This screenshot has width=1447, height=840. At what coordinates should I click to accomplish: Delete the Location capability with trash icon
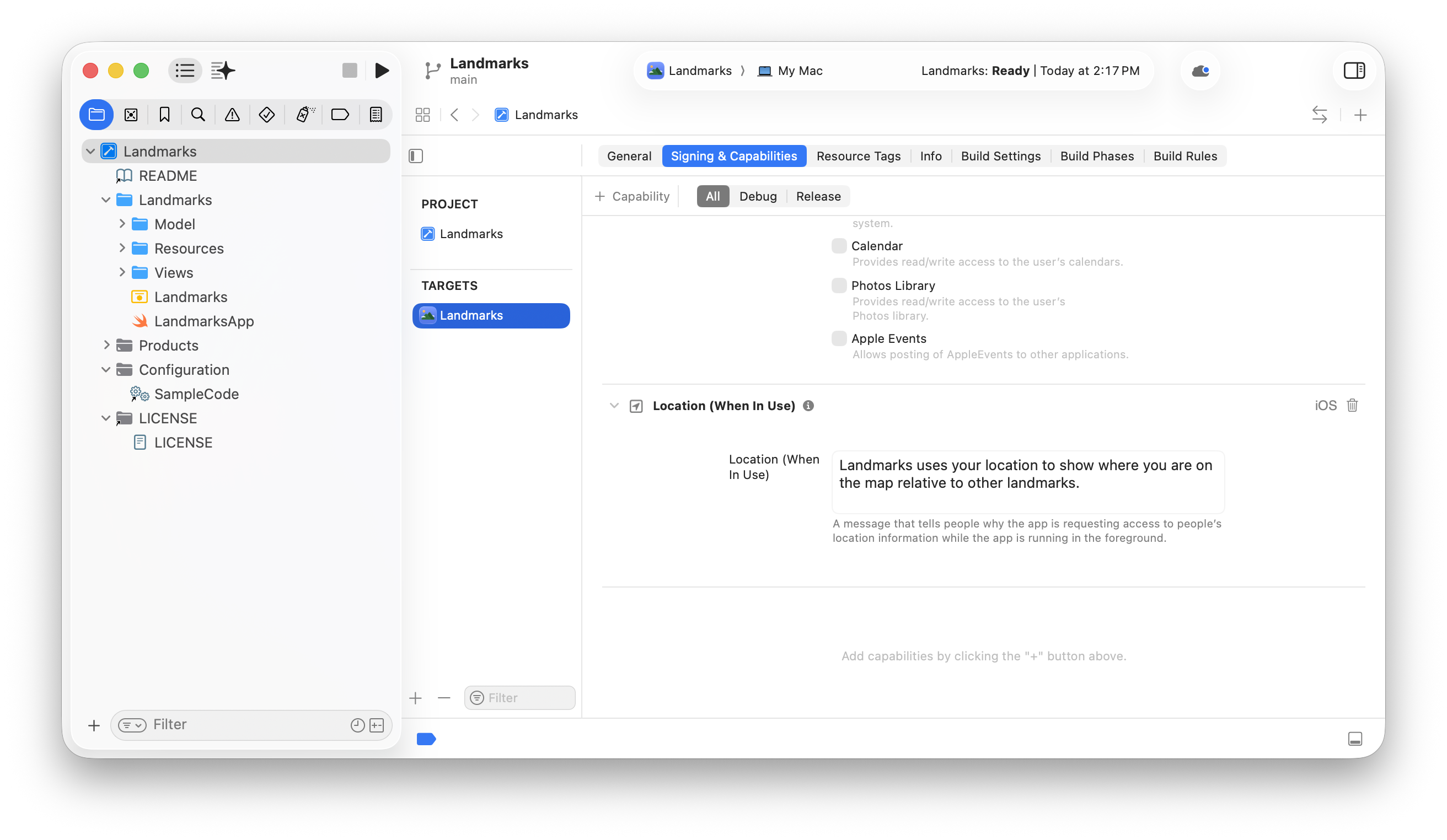point(1352,406)
